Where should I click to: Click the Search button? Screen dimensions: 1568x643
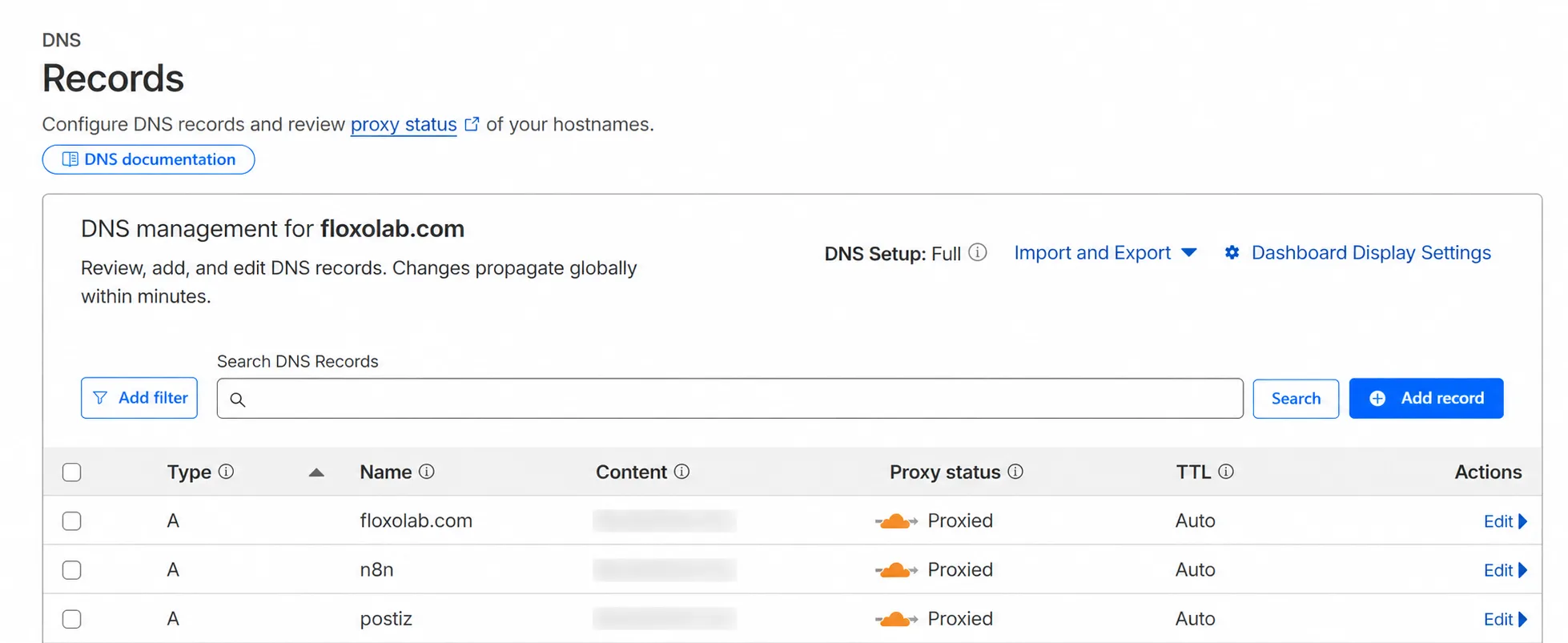pyautogui.click(x=1296, y=399)
